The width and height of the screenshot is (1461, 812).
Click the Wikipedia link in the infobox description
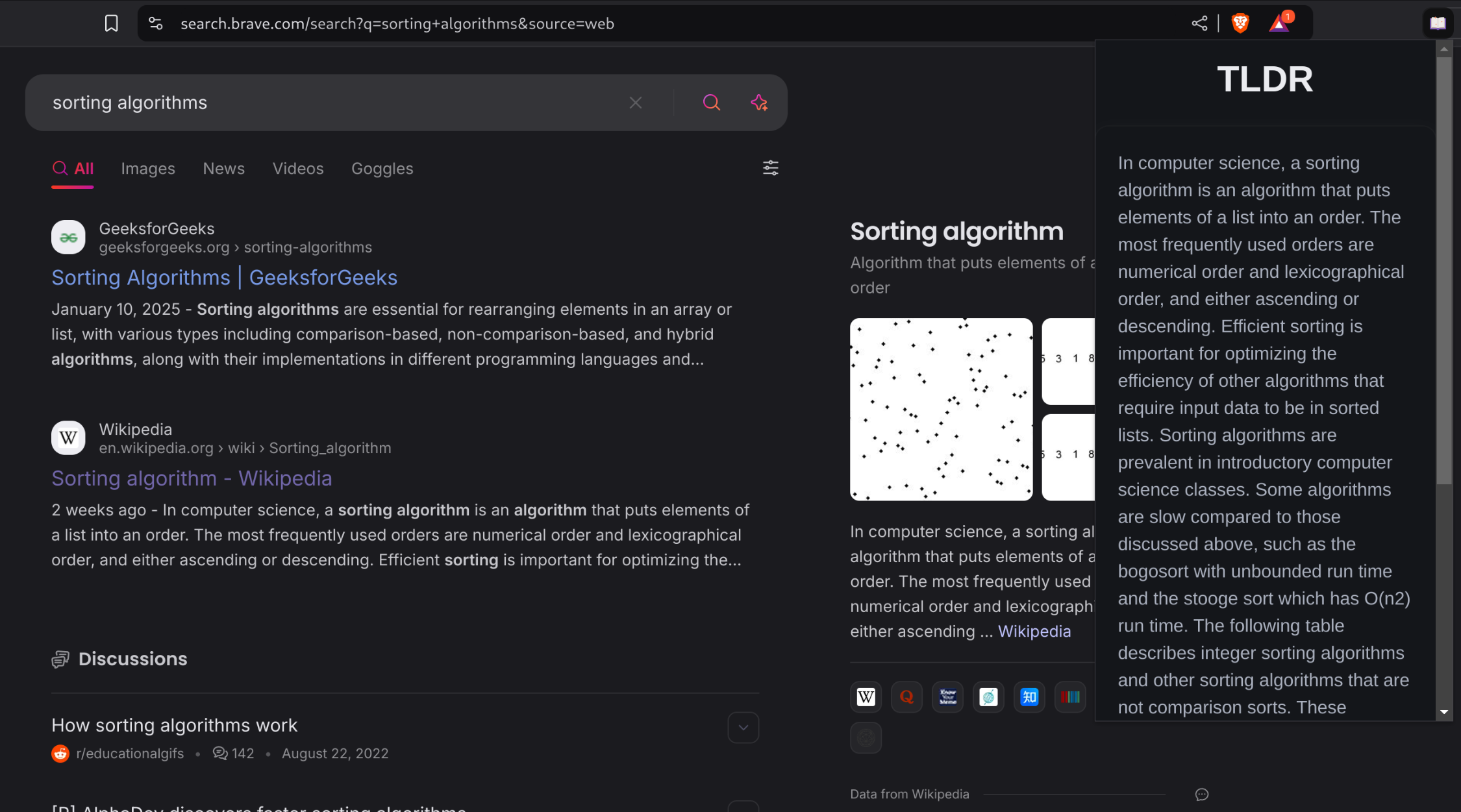[x=1034, y=632]
